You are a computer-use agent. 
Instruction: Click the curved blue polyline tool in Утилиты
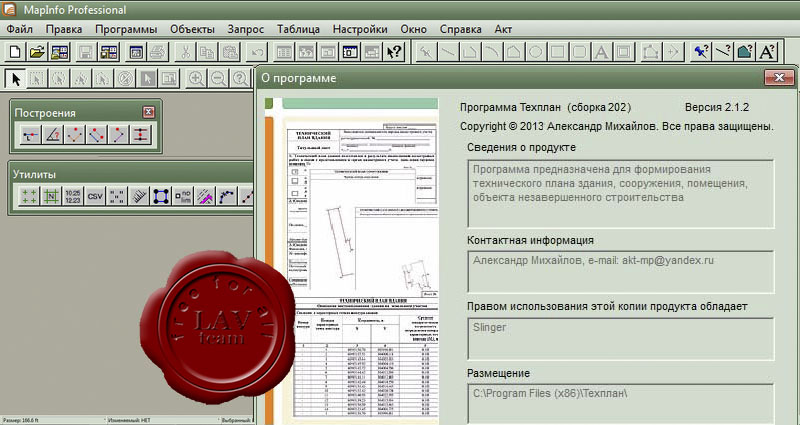[227, 196]
